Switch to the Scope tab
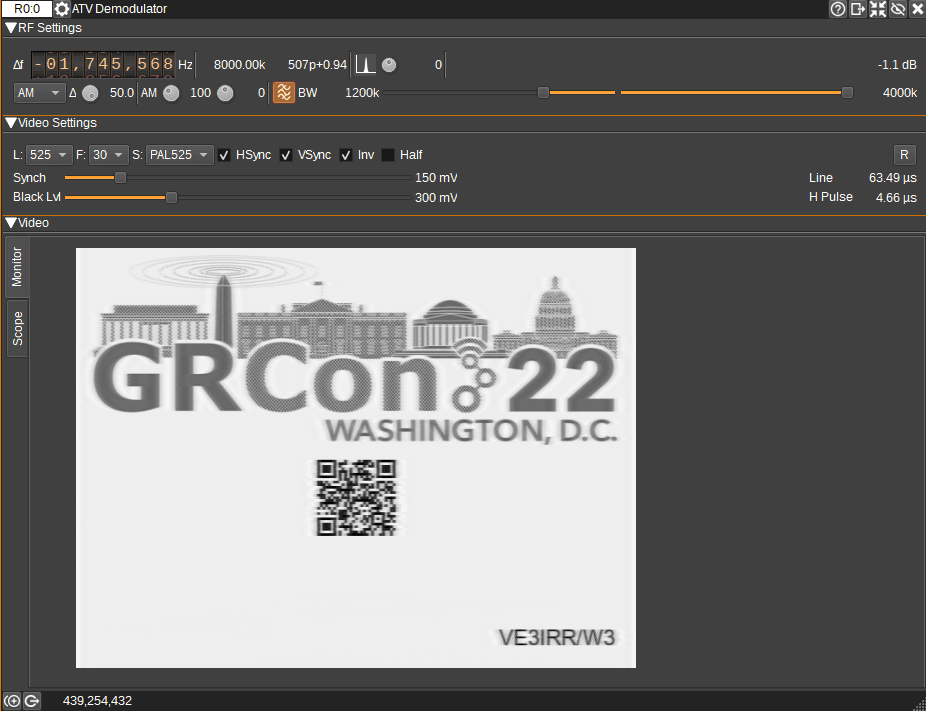Screen dimensions: 926x711 (17, 328)
